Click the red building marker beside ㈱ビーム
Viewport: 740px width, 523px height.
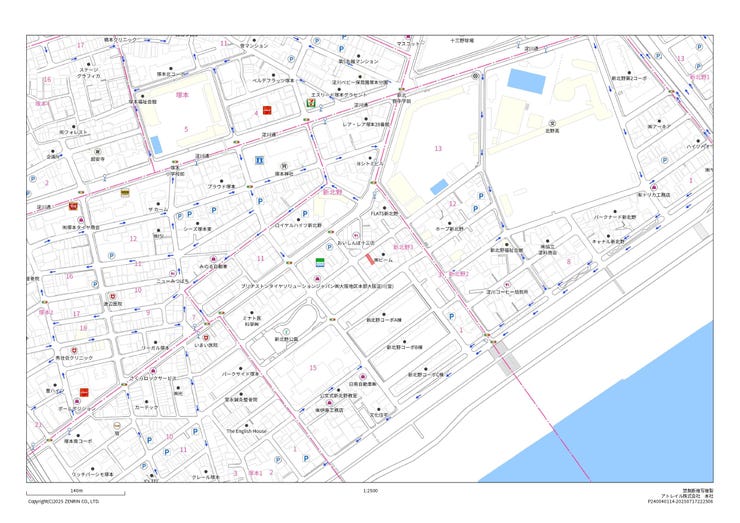click(x=370, y=259)
